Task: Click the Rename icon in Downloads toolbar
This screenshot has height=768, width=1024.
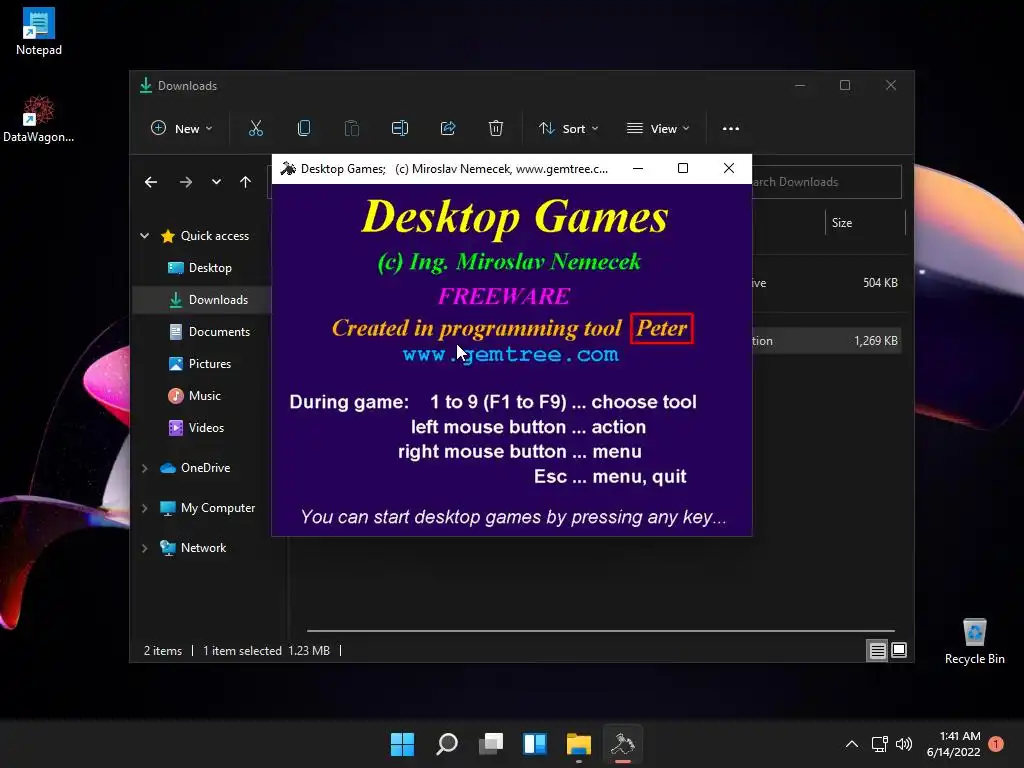Action: coord(400,129)
